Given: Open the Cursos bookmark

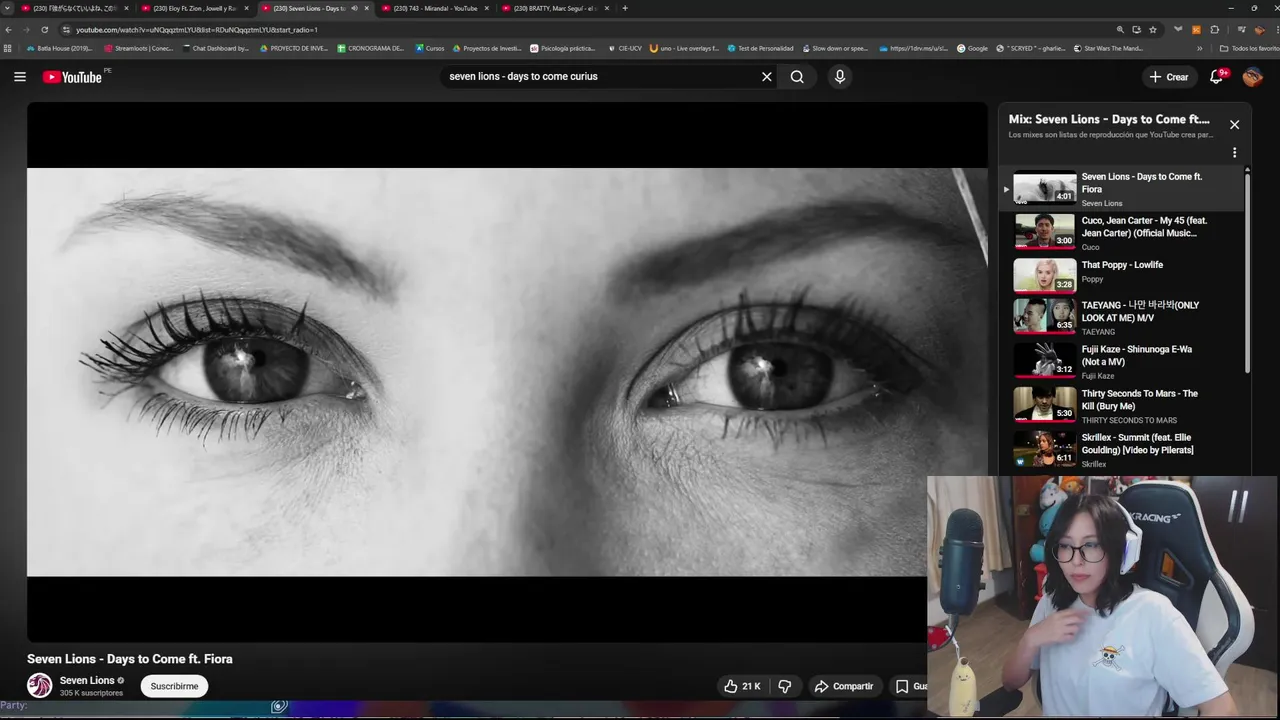Looking at the screenshot, I should coord(429,48).
